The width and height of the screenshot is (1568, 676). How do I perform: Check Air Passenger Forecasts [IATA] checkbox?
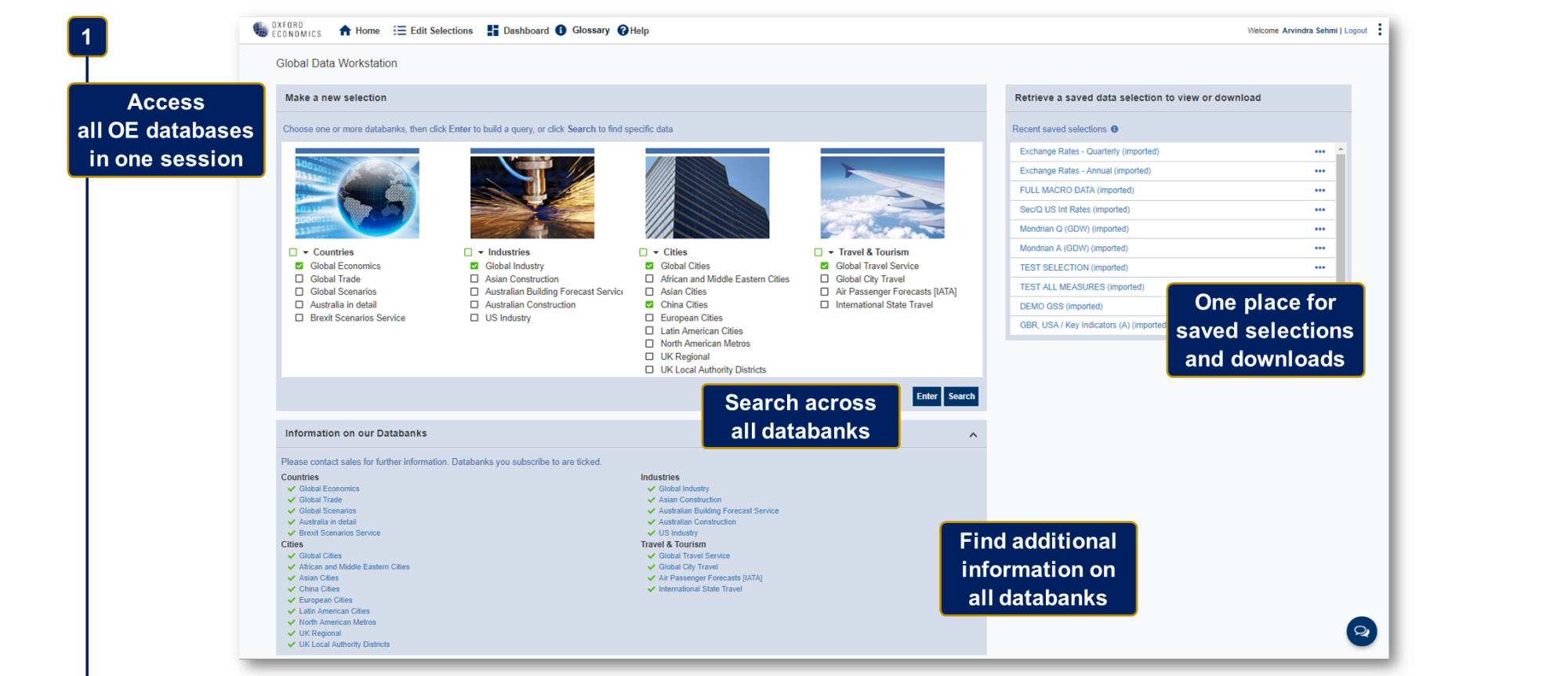pos(825,292)
